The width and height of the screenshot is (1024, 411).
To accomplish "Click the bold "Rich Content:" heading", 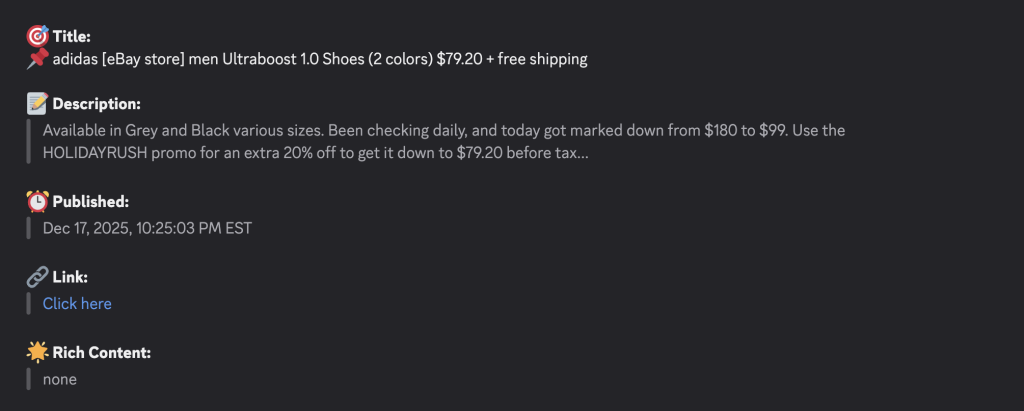I will [x=101, y=353].
